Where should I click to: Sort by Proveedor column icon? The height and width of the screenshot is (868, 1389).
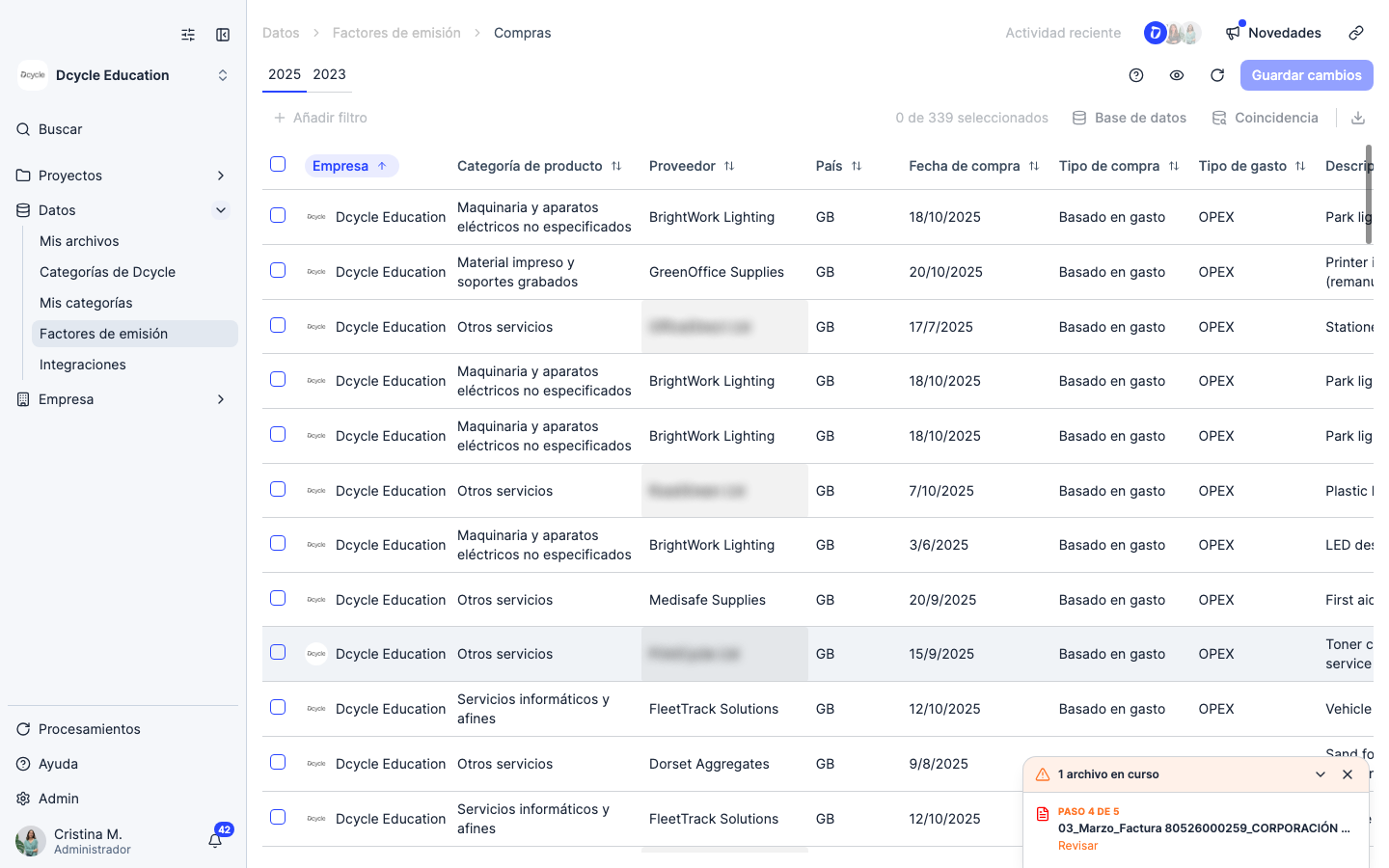[x=729, y=166]
